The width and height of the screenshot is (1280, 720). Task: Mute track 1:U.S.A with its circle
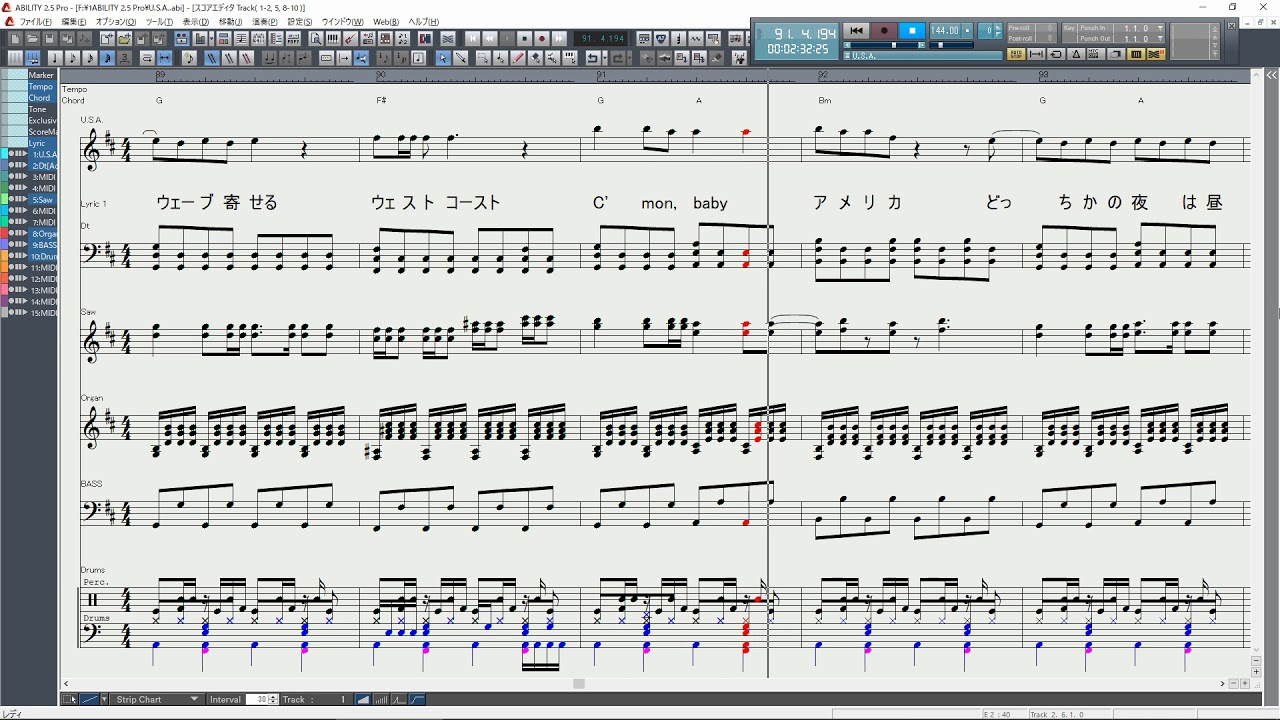pyautogui.click(x=12, y=154)
